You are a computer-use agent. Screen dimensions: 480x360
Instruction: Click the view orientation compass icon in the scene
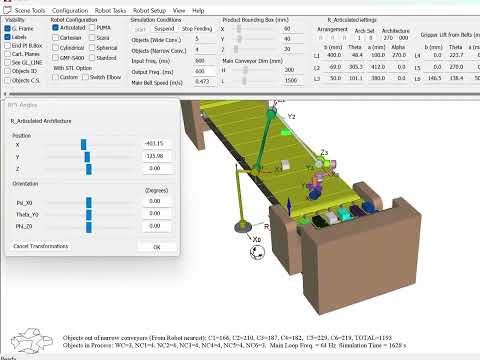tap(257, 252)
